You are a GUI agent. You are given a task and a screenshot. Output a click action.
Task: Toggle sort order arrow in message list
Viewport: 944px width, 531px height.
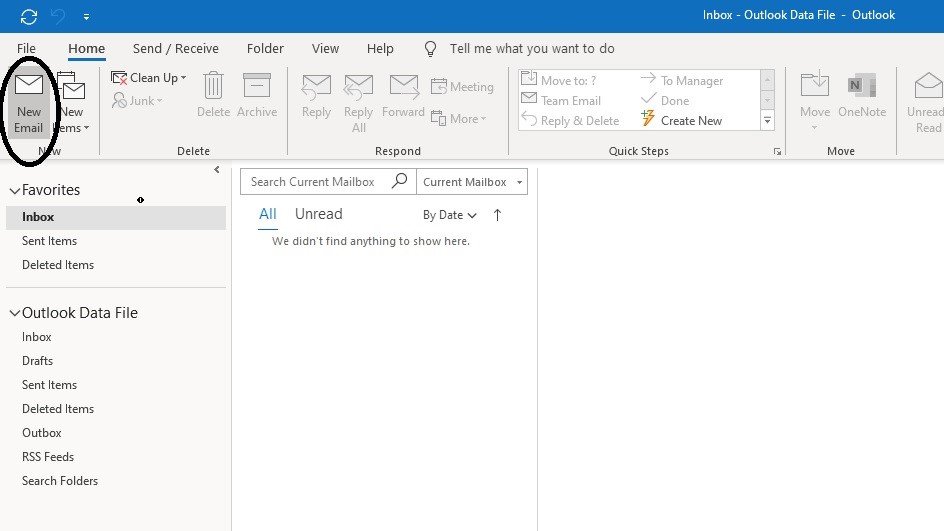pos(497,215)
